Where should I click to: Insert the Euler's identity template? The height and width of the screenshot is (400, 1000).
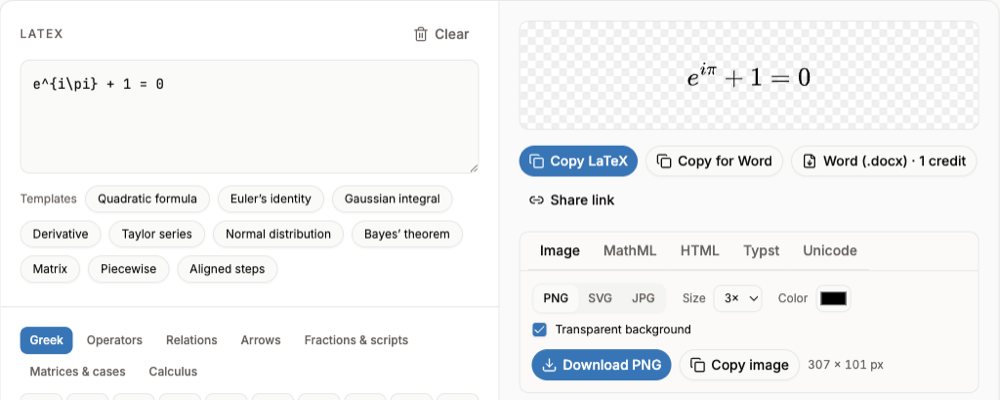click(x=270, y=199)
